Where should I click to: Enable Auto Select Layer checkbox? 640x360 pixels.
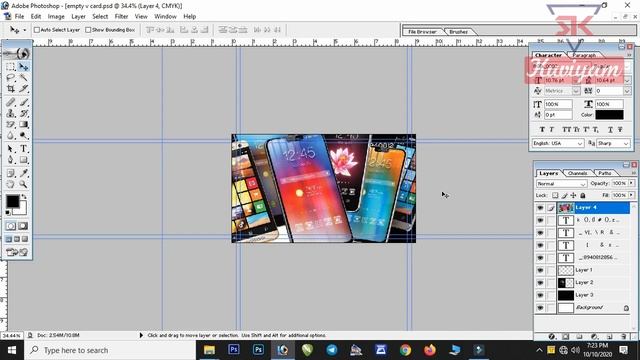click(37, 30)
